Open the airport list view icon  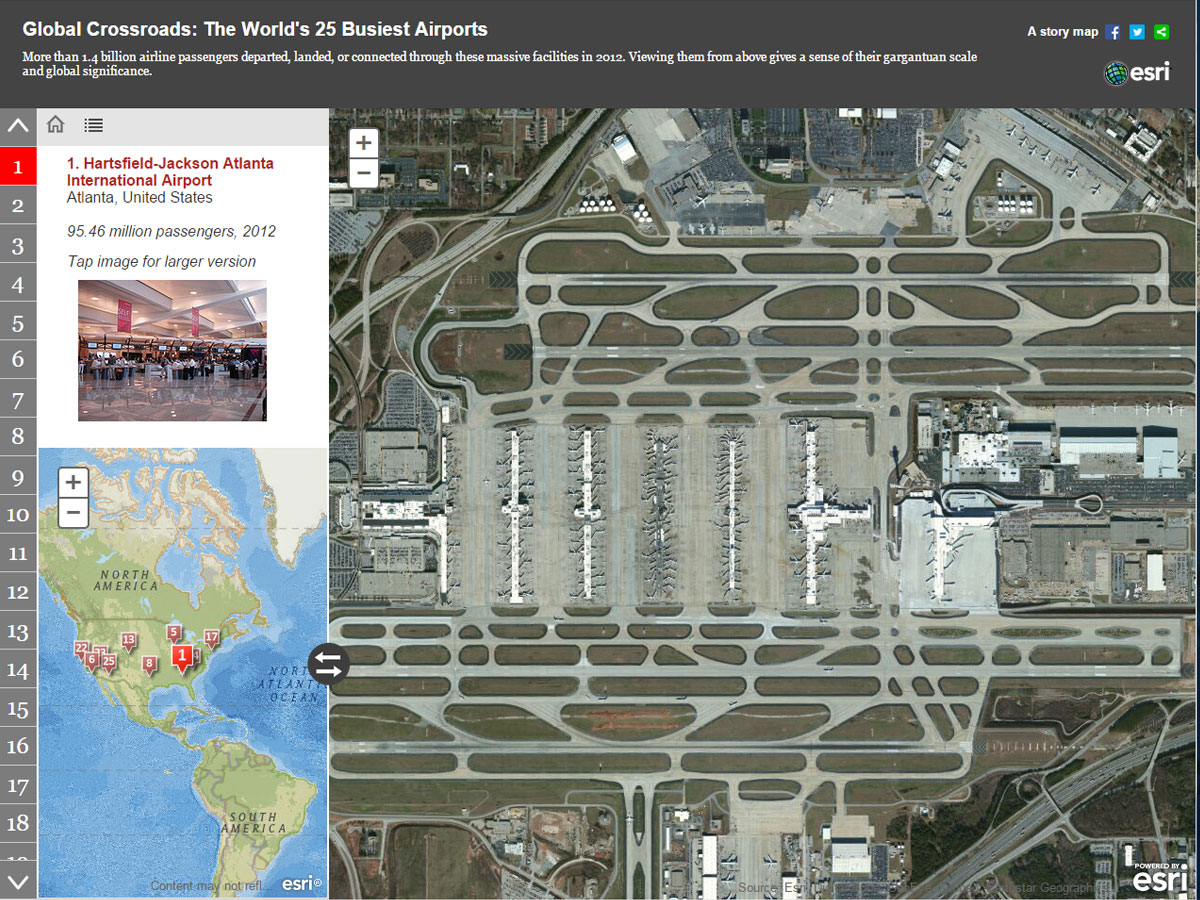pos(93,125)
